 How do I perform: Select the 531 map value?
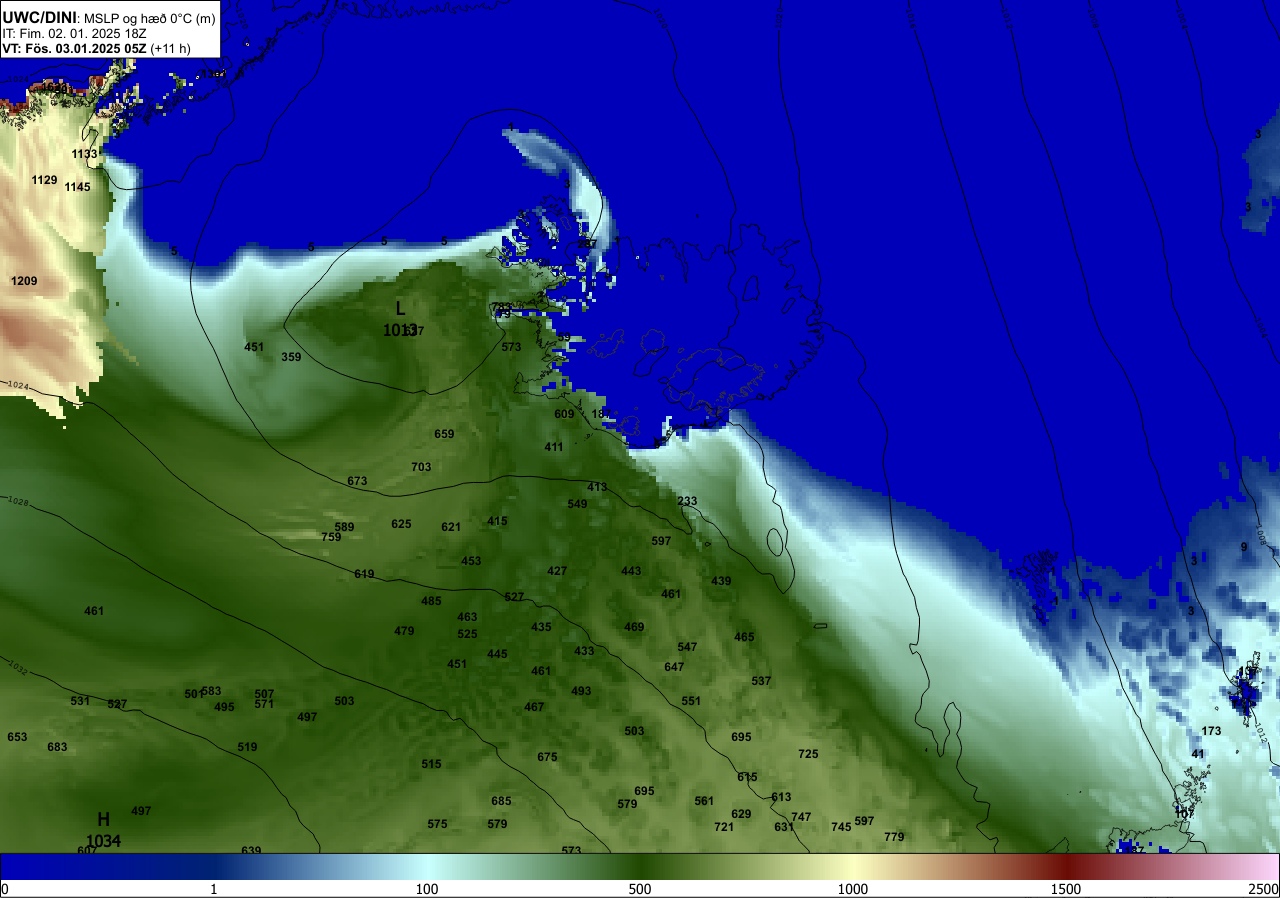pyautogui.click(x=80, y=701)
